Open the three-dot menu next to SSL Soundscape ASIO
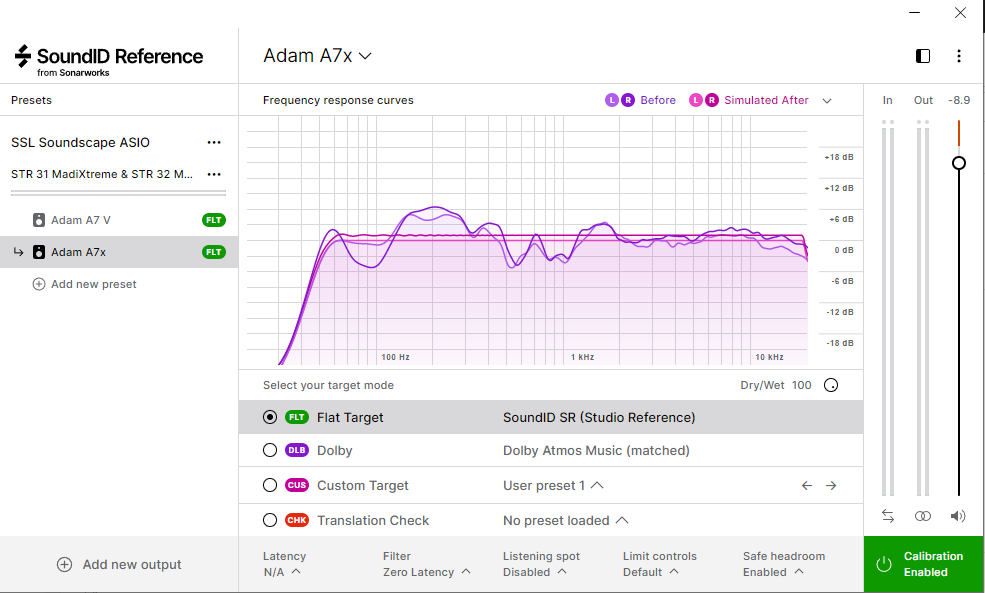 [x=214, y=142]
